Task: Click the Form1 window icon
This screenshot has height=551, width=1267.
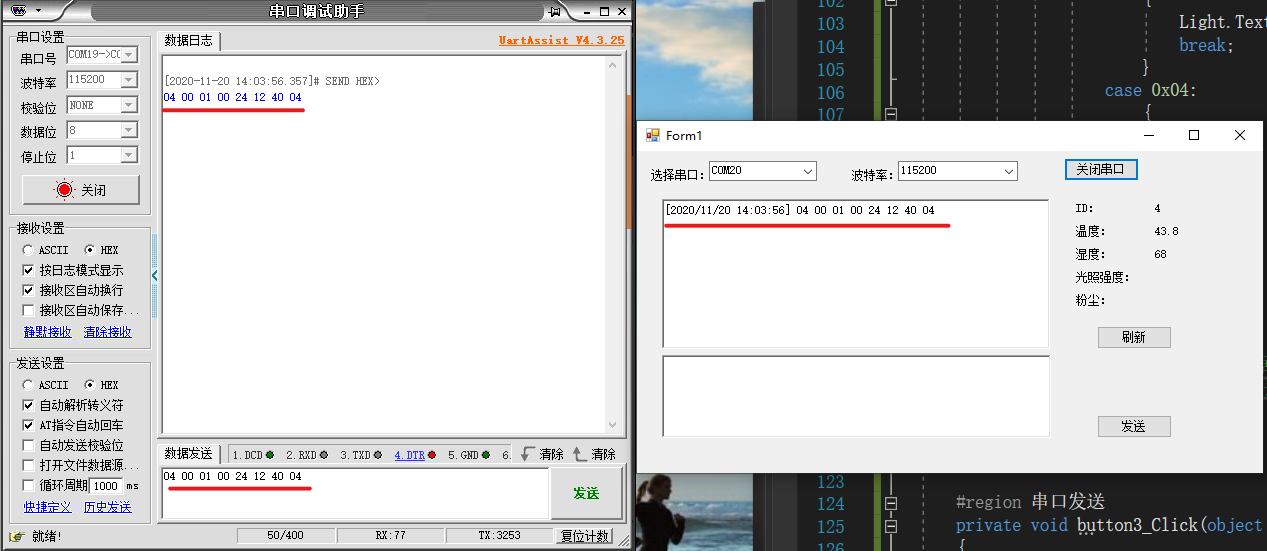Action: tap(652, 135)
